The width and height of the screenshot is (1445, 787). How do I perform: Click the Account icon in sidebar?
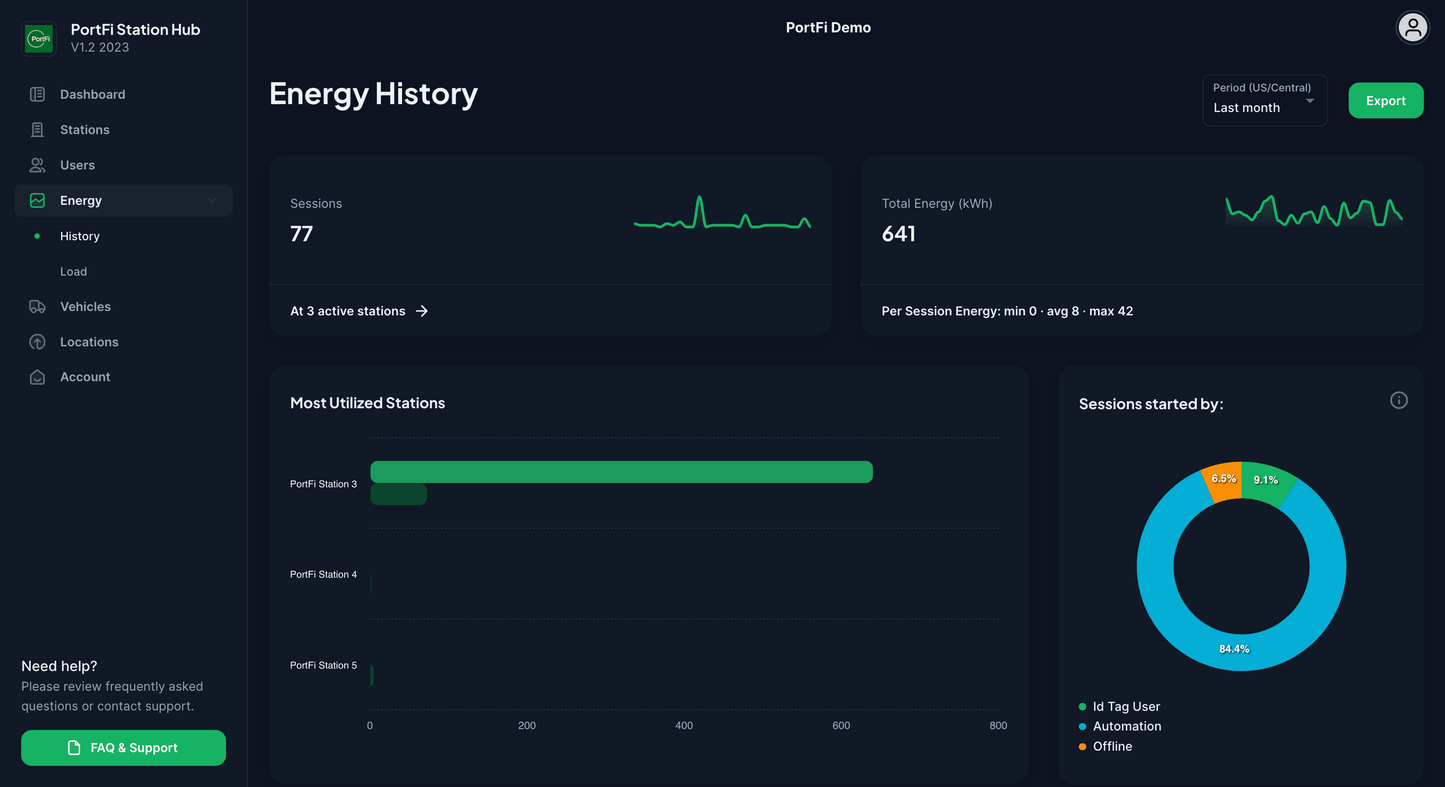coord(37,377)
